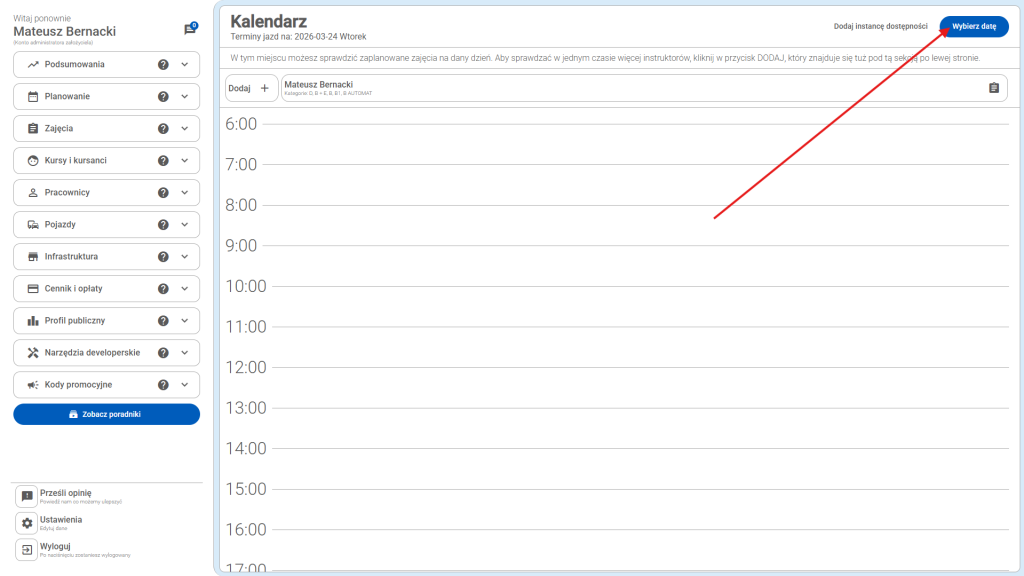
Task: Expand the Pracownicy section chevron
Action: (185, 193)
